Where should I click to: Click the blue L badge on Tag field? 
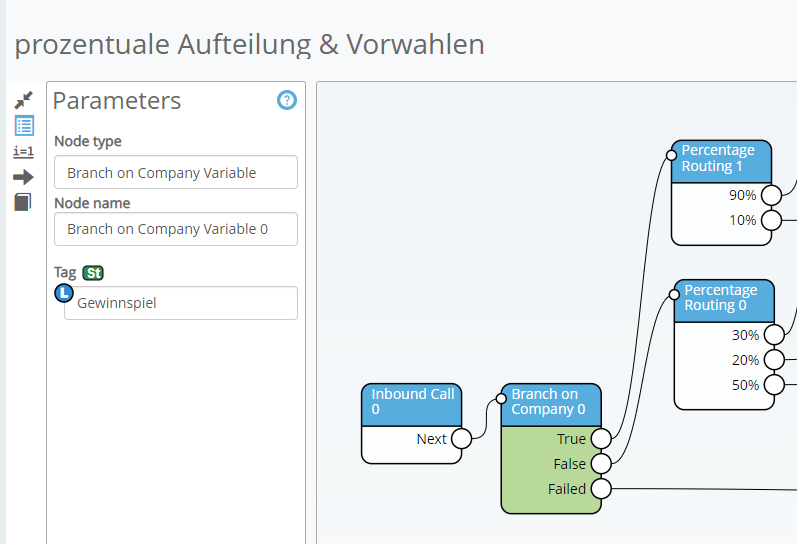coord(64,293)
